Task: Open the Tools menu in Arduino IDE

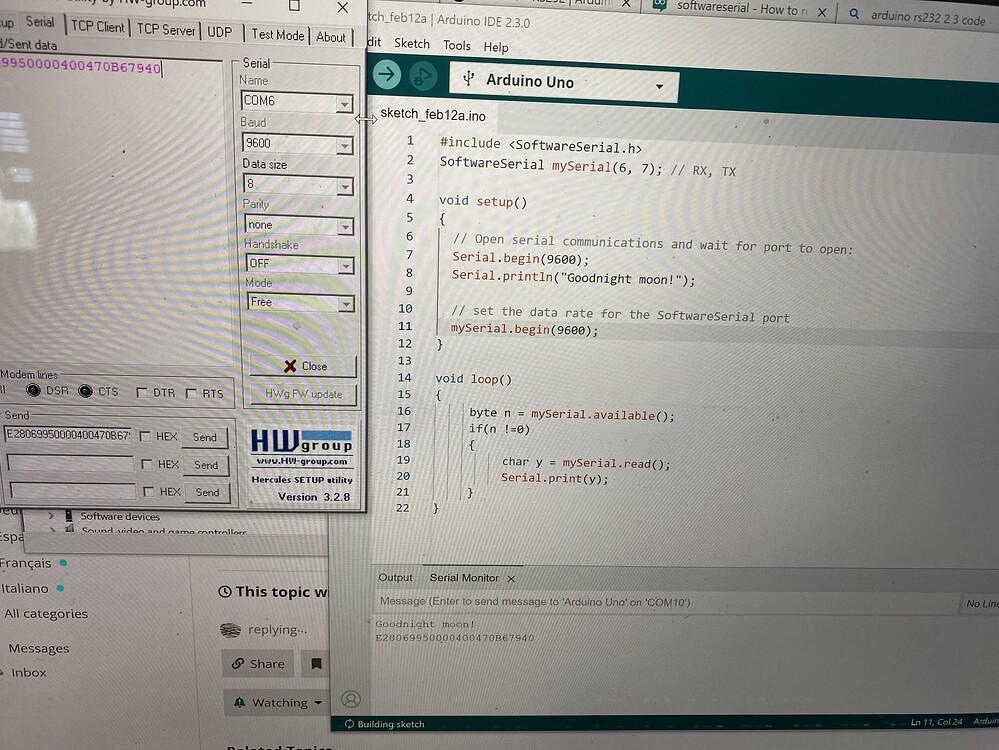Action: click(456, 45)
